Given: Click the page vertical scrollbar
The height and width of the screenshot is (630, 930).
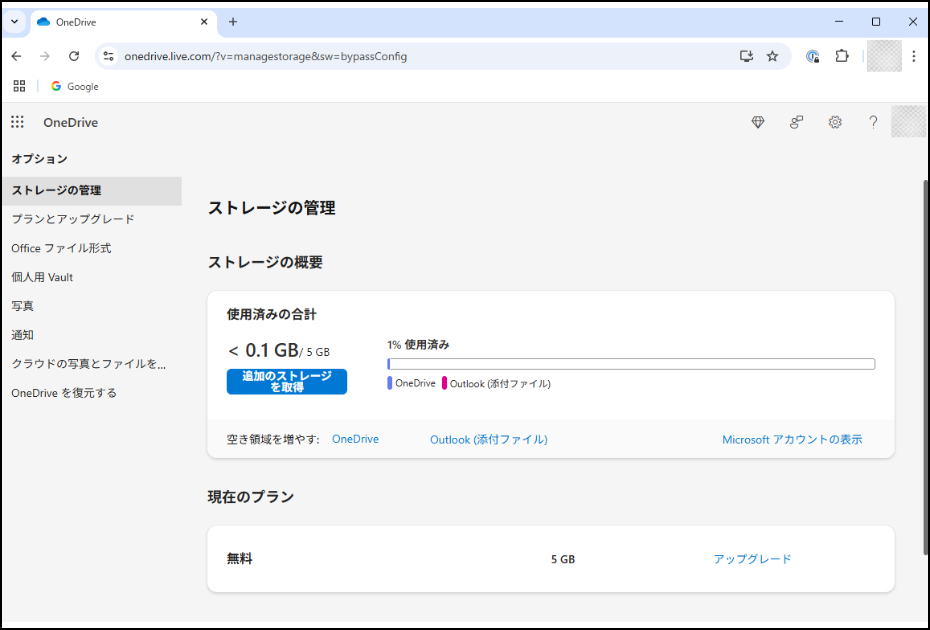Looking at the screenshot, I should pos(926,368).
